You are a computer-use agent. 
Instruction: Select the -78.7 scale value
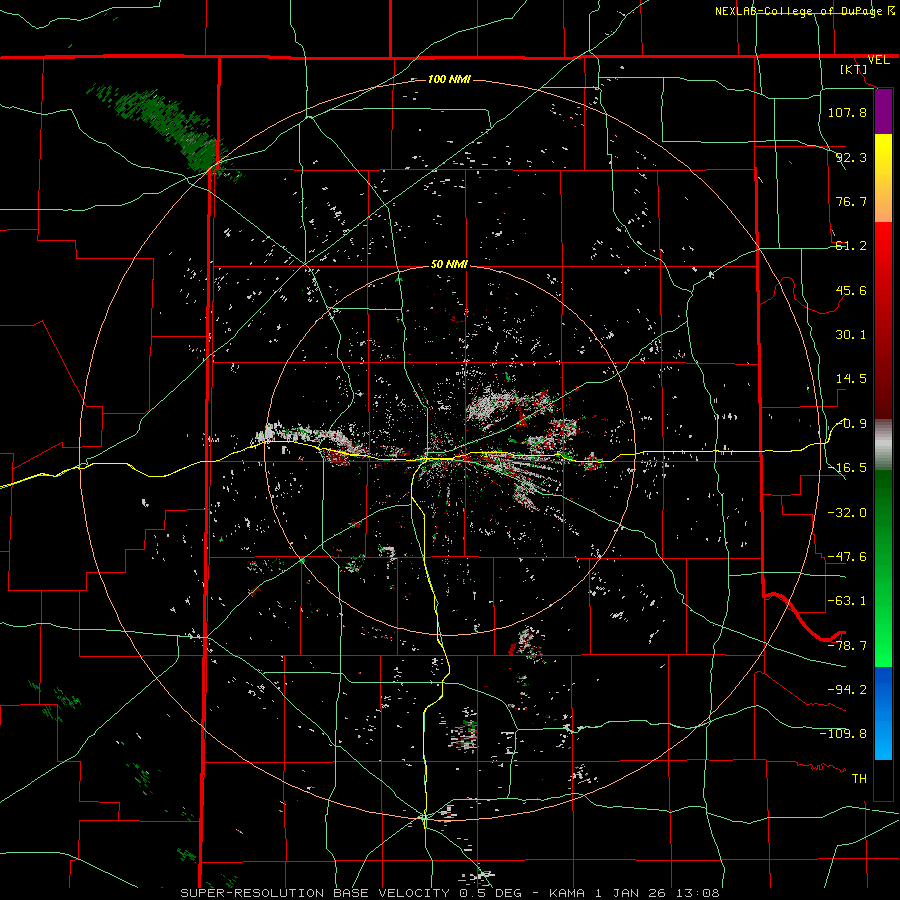click(847, 646)
